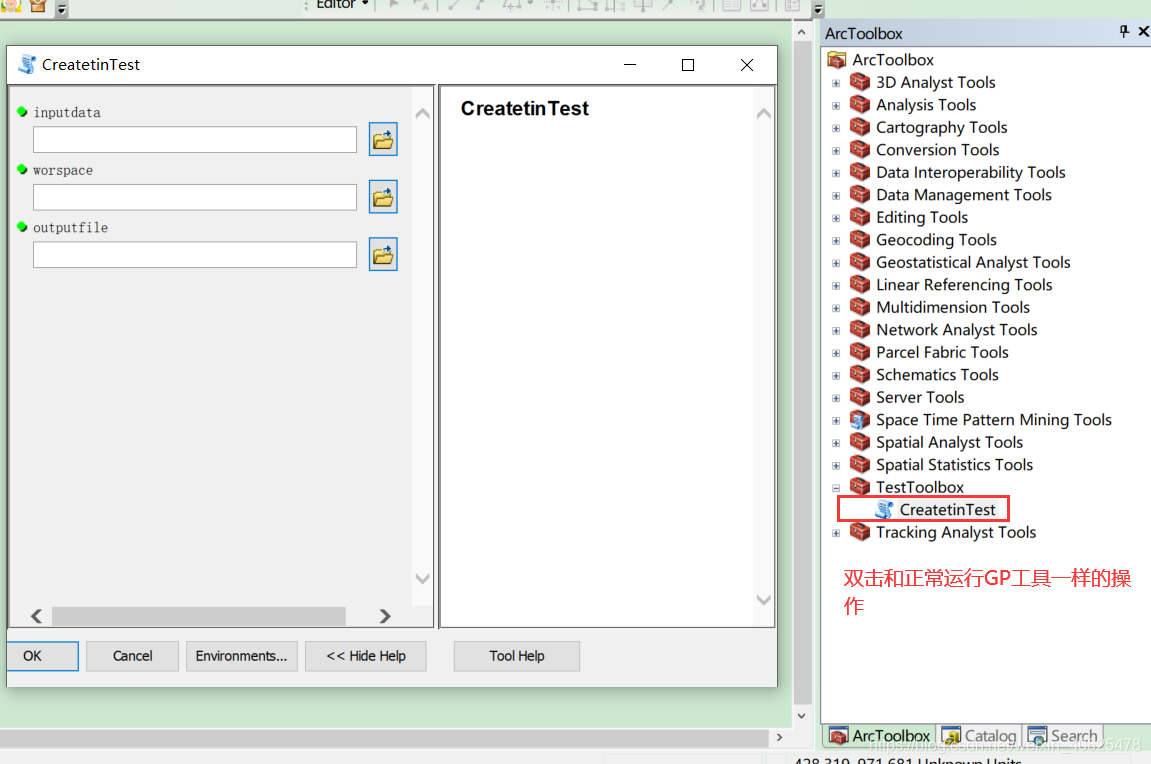This screenshot has width=1151, height=764.
Task: Expand Geocoding Tools node
Action: point(836,241)
